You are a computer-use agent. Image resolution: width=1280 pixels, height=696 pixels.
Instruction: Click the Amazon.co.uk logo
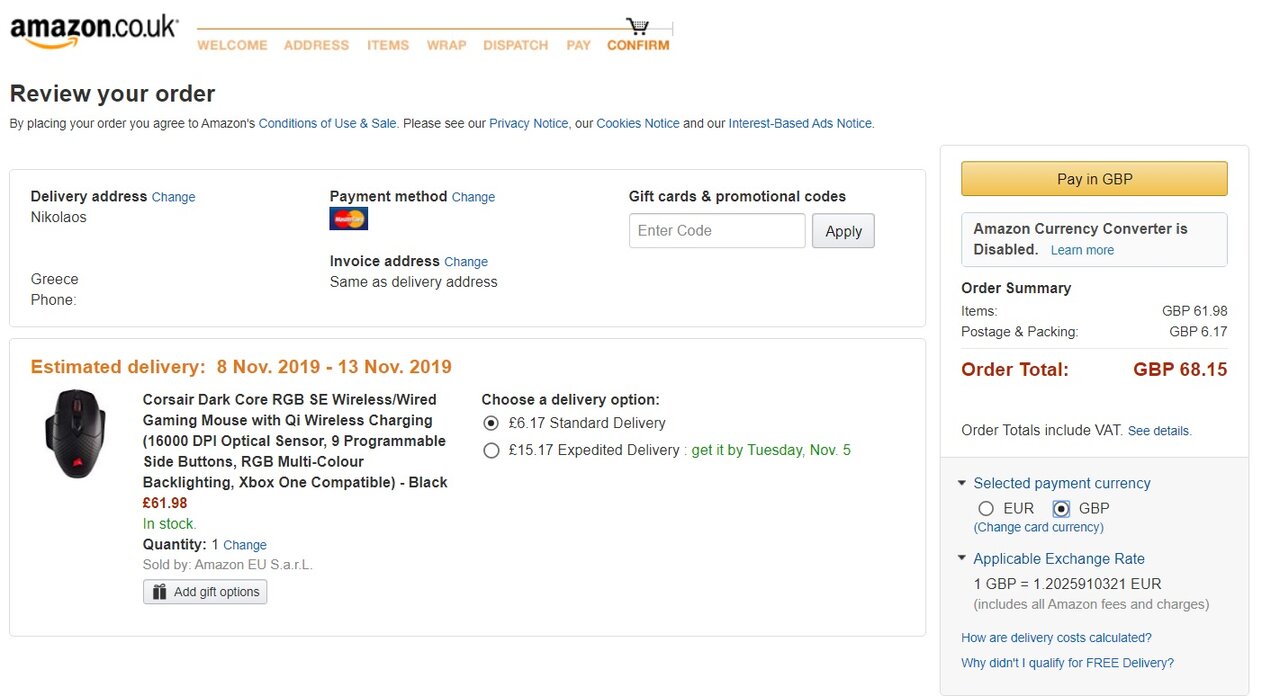coord(93,31)
